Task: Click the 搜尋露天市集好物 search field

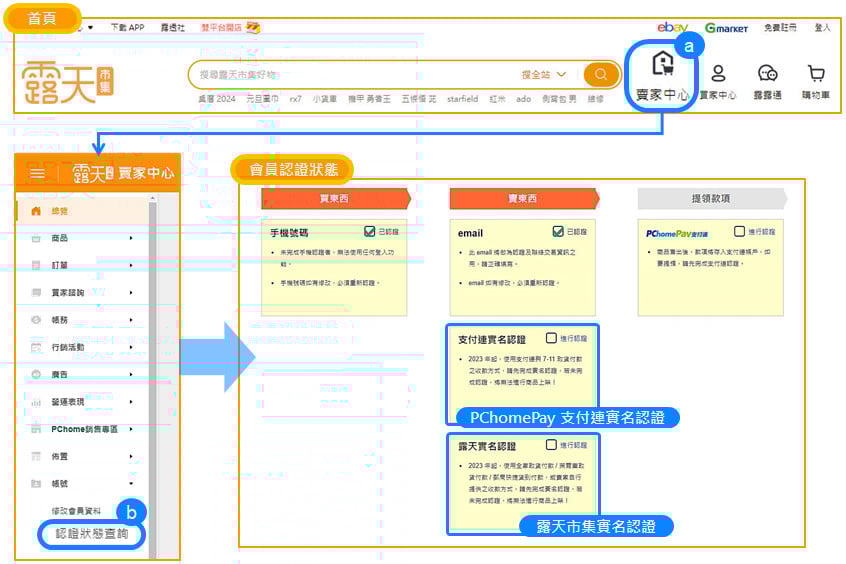Action: click(350, 74)
